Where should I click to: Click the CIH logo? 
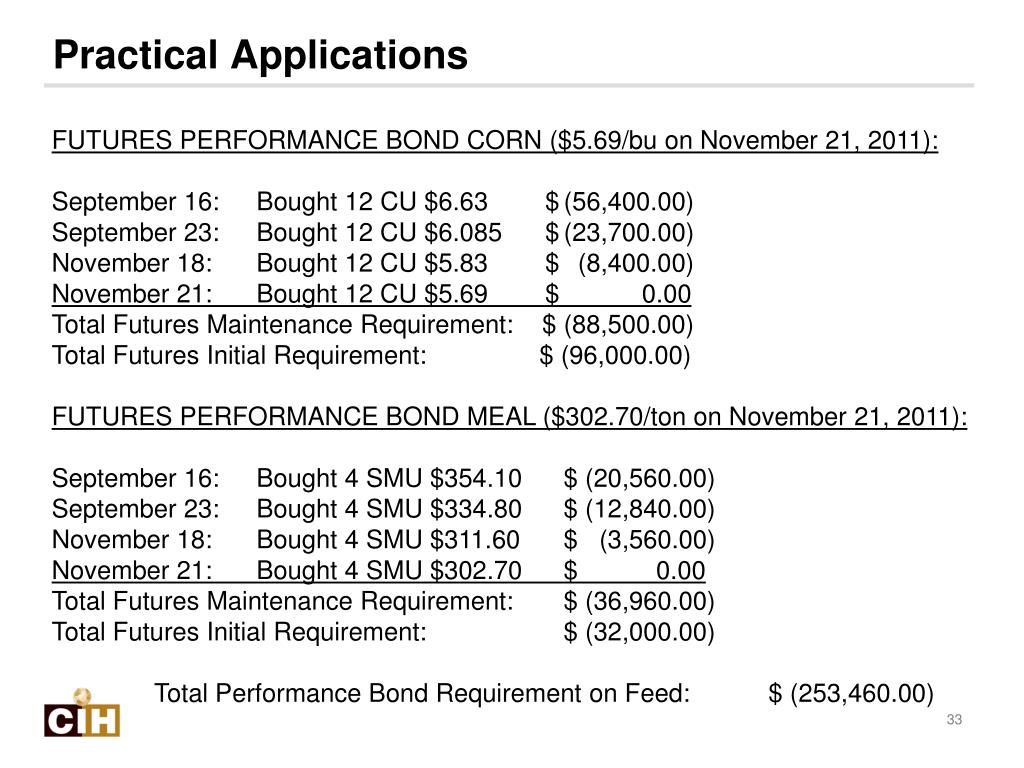pos(82,715)
